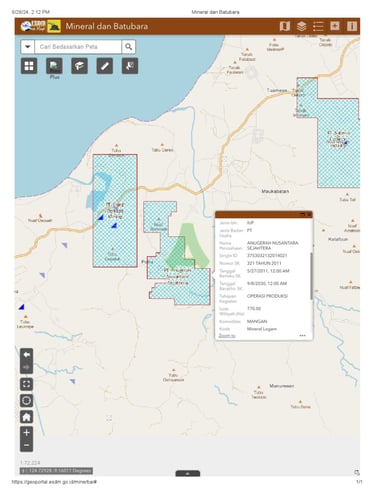Click the popup vertical scrollbar
The width and height of the screenshot is (375, 494).
click(x=311, y=276)
